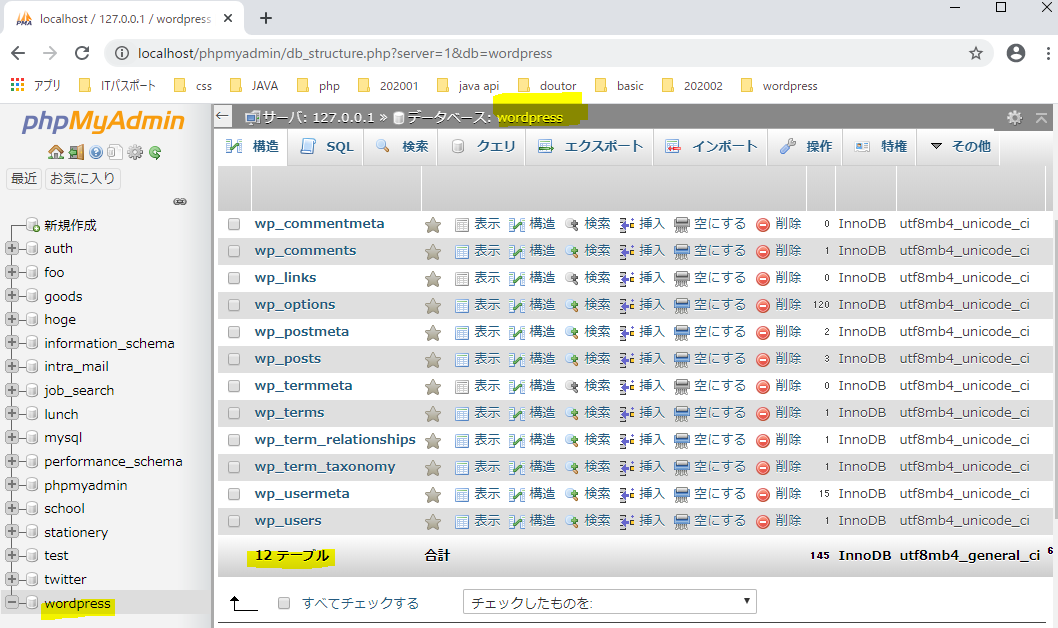1058x628 pixels.
Task: Open the navigation panel settings gear icon
Action: pos(135,152)
